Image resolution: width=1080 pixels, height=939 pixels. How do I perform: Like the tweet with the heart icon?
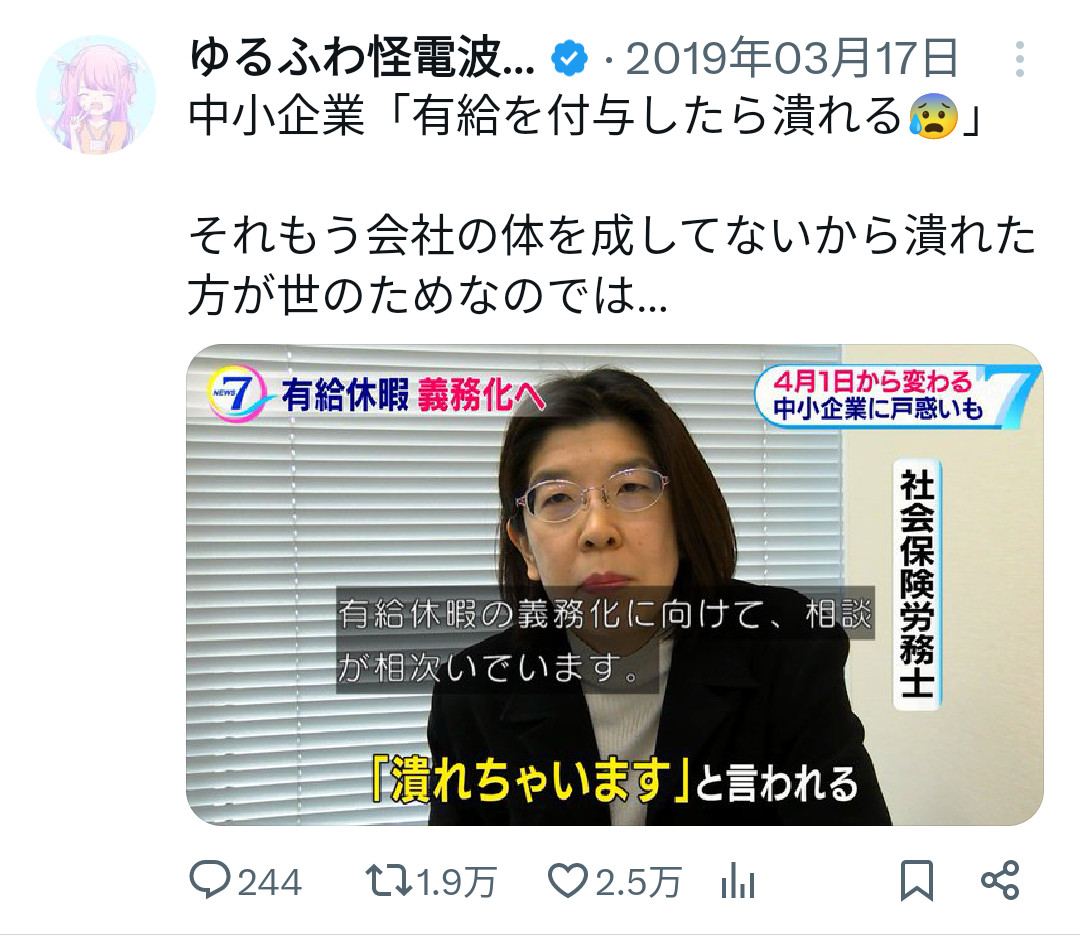tap(568, 881)
